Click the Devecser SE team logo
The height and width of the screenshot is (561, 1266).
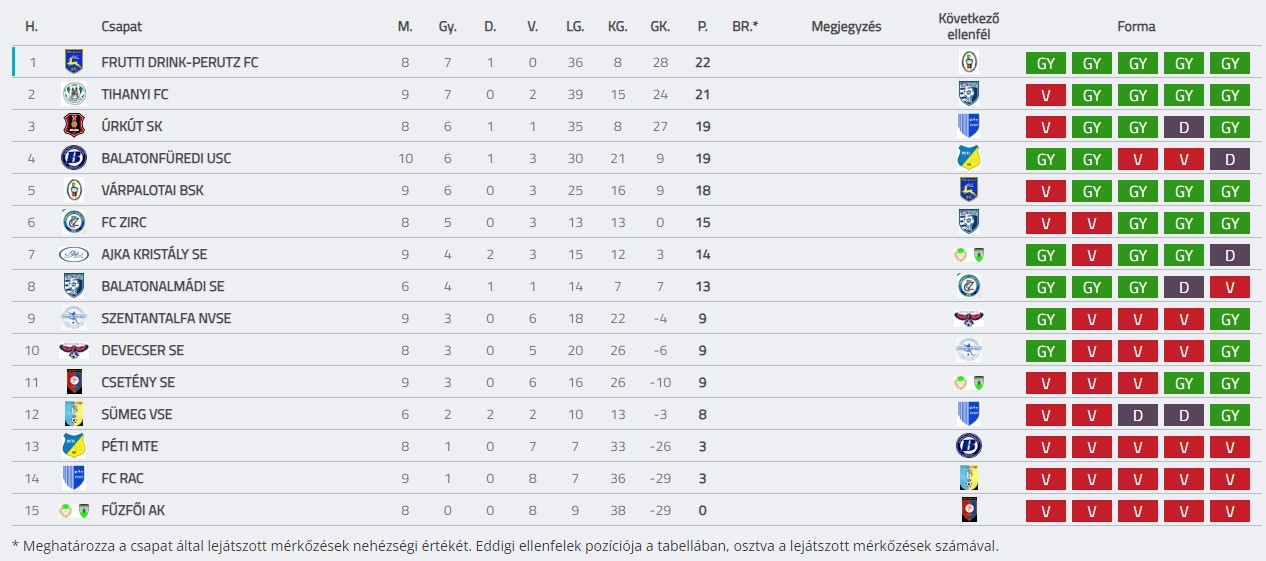pyautogui.click(x=74, y=350)
